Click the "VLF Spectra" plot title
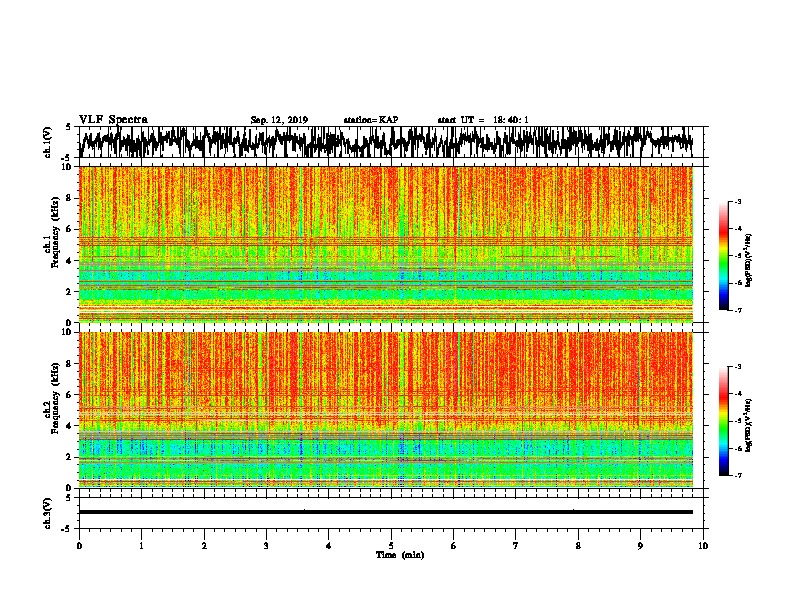792x612 pixels. click(x=113, y=119)
